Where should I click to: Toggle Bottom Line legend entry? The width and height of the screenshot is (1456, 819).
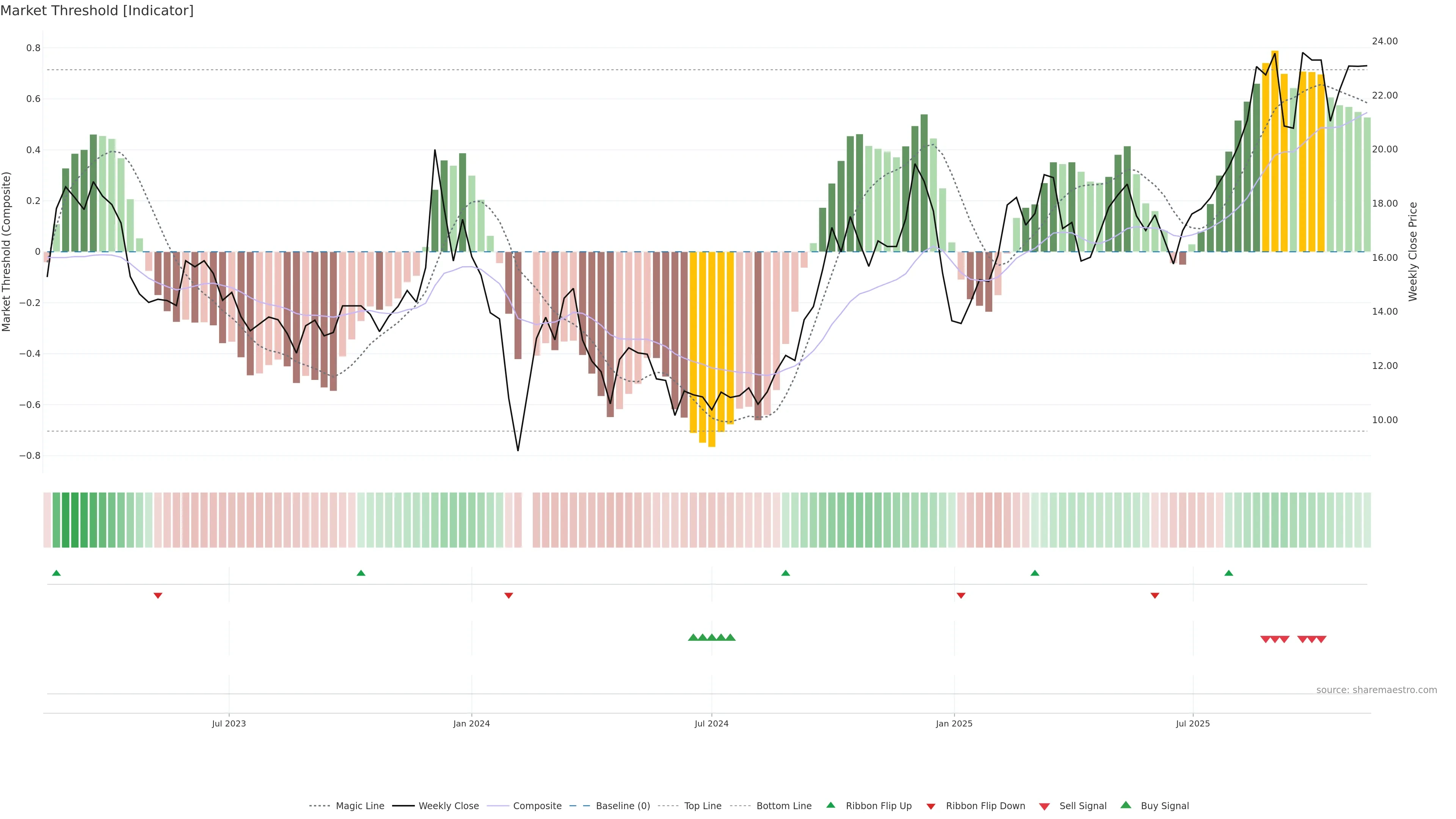[783, 805]
